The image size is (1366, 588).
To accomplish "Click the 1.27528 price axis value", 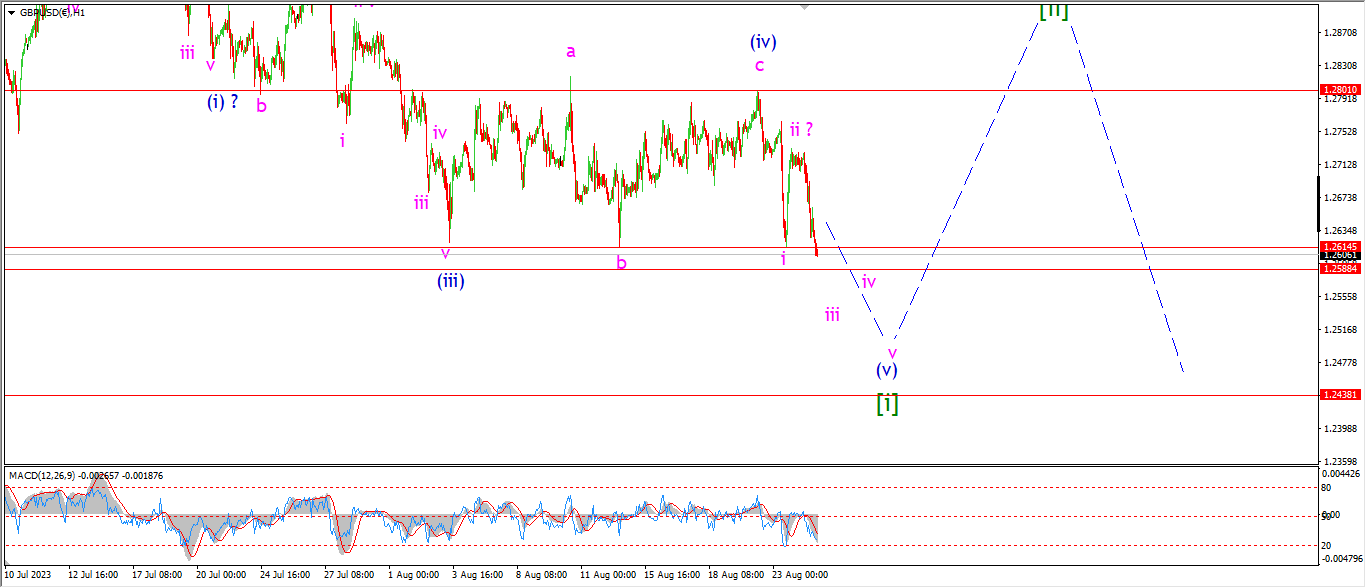I will point(1340,132).
